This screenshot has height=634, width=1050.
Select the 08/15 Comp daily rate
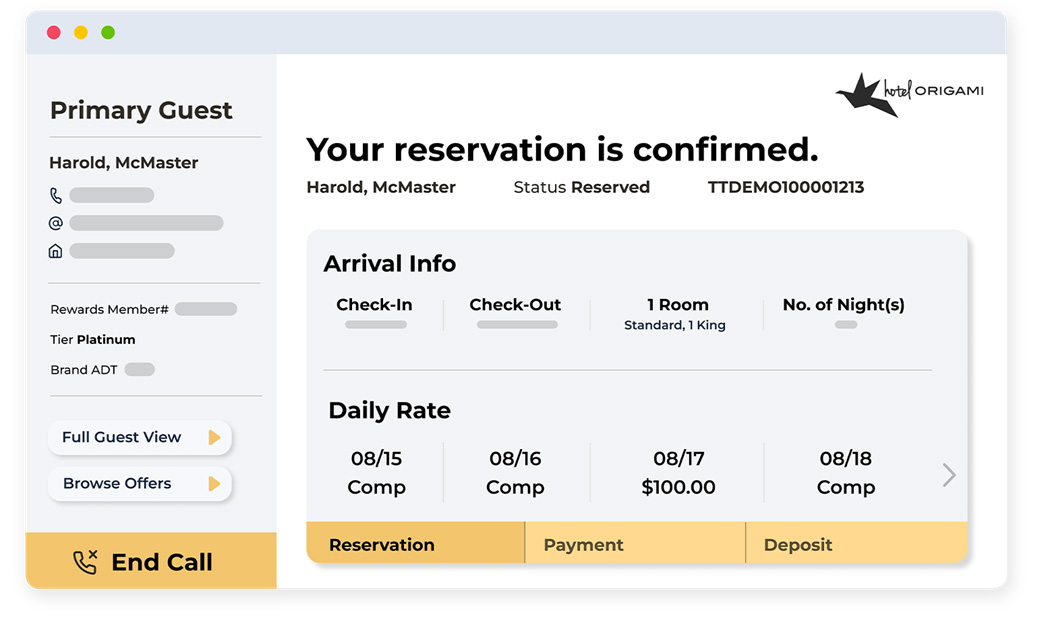point(376,473)
